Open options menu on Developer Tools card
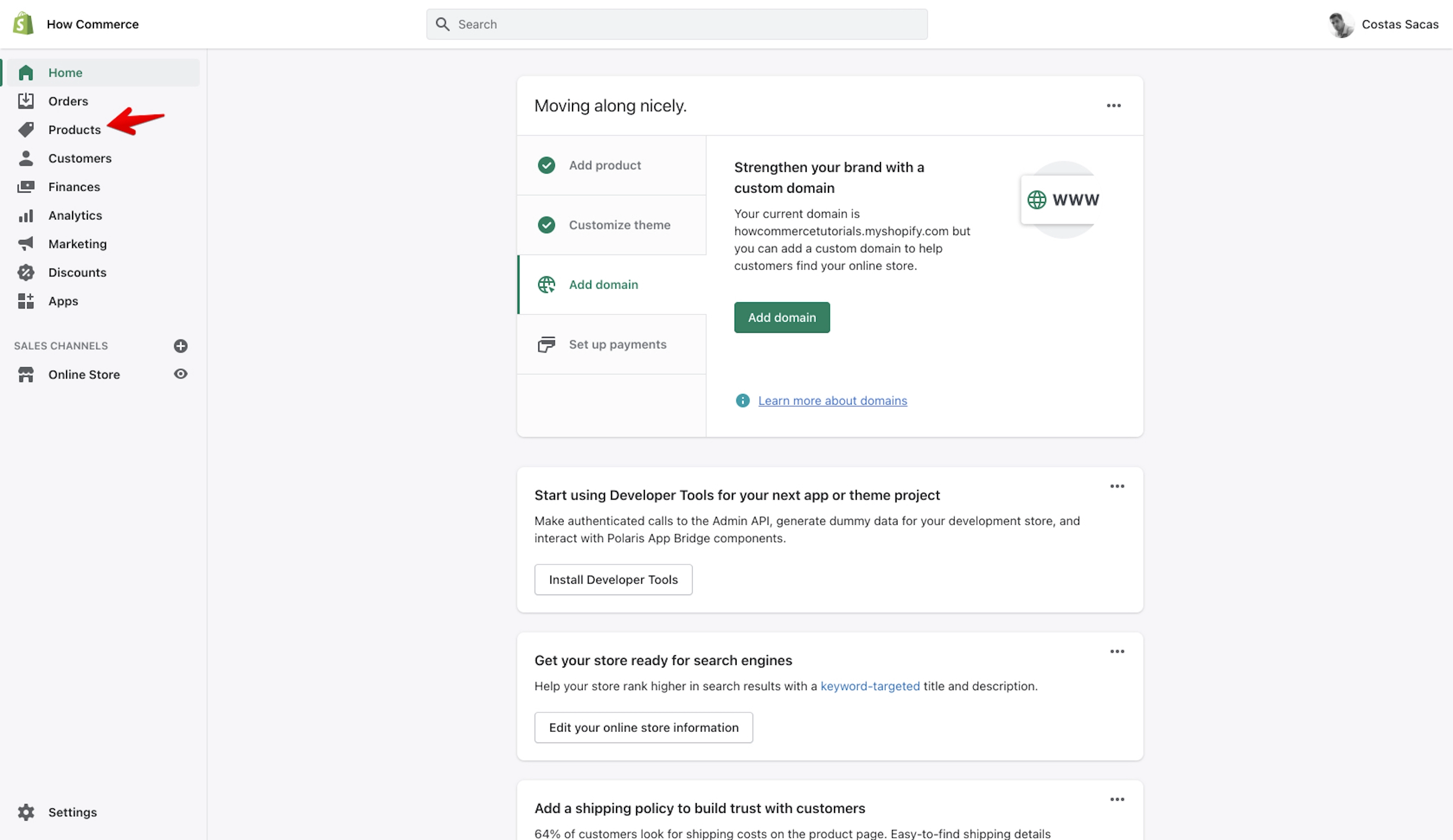The width and height of the screenshot is (1453, 840). [x=1117, y=486]
